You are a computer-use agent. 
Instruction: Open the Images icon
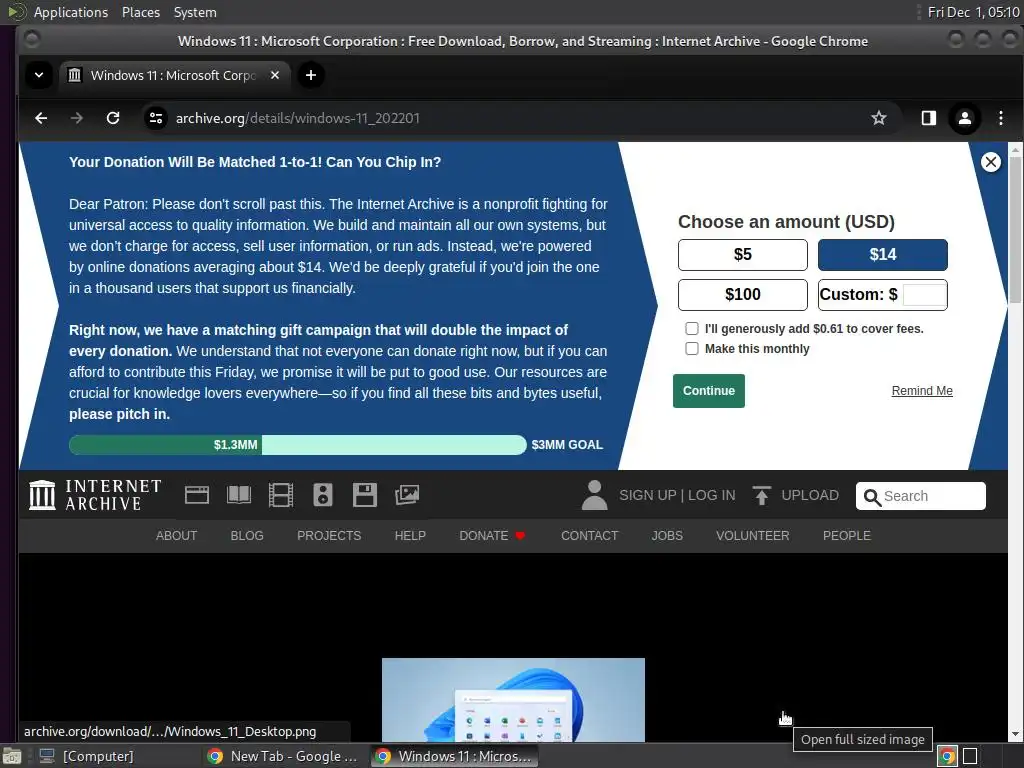pyautogui.click(x=407, y=495)
